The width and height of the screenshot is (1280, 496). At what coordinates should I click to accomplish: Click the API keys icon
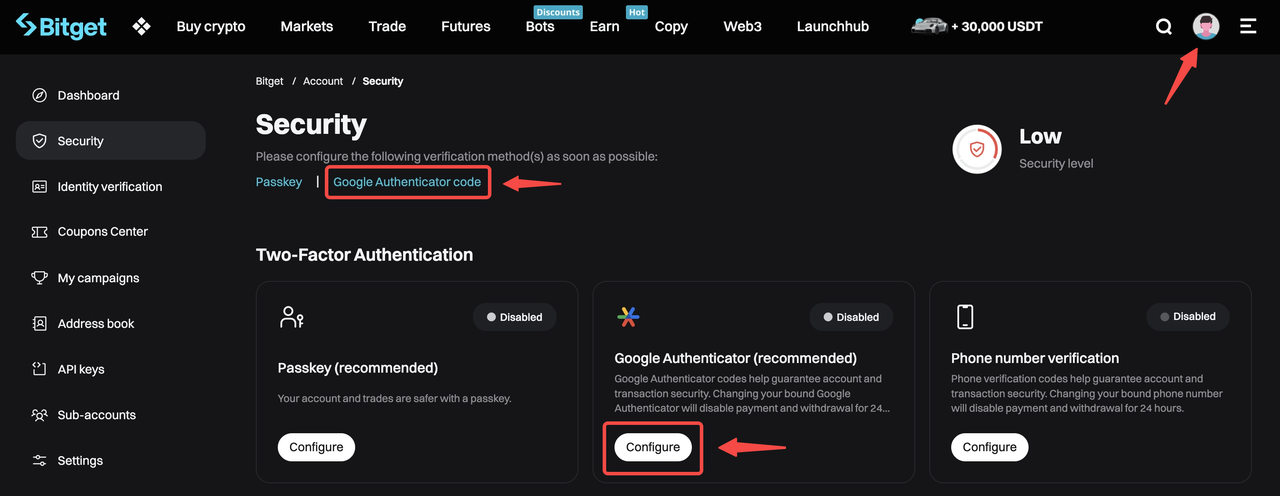(40, 369)
